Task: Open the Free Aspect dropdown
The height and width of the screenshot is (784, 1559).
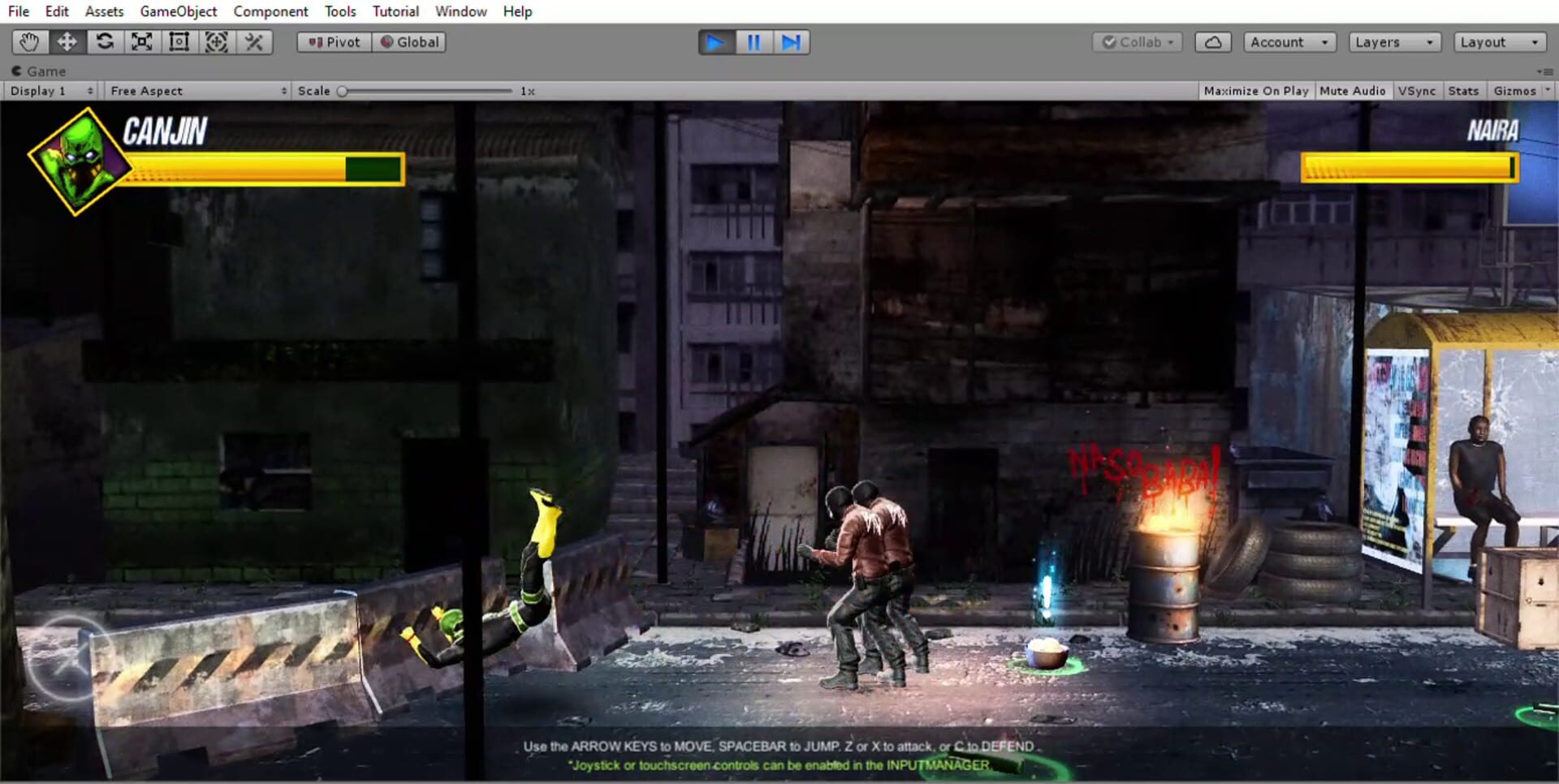Action: click(195, 90)
